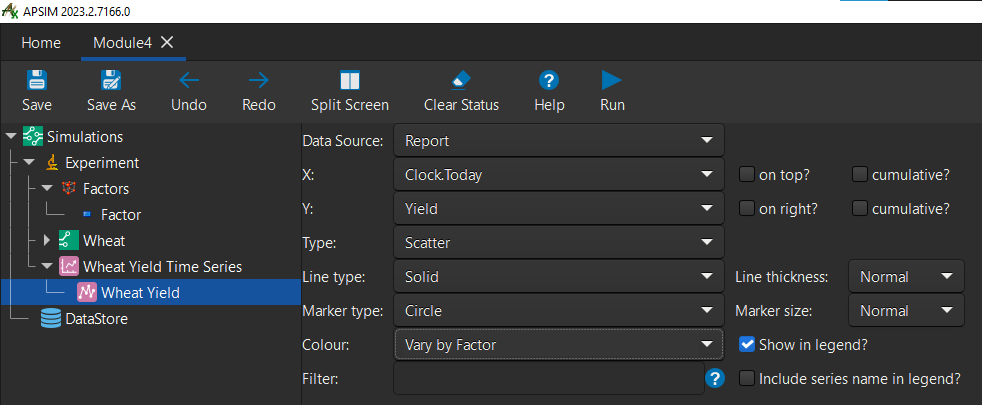Tick the X row 'cumulative?' checkbox

[x=860, y=175]
